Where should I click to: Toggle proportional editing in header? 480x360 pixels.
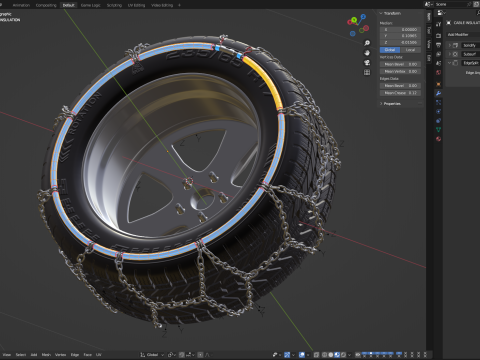(x=200, y=355)
